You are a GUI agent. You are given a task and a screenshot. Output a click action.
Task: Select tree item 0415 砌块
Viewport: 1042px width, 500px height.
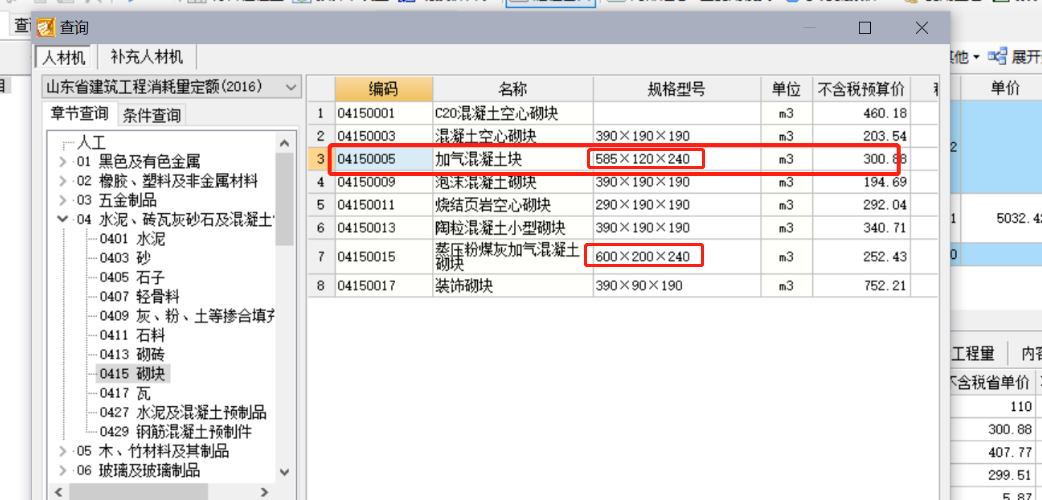click(x=133, y=374)
